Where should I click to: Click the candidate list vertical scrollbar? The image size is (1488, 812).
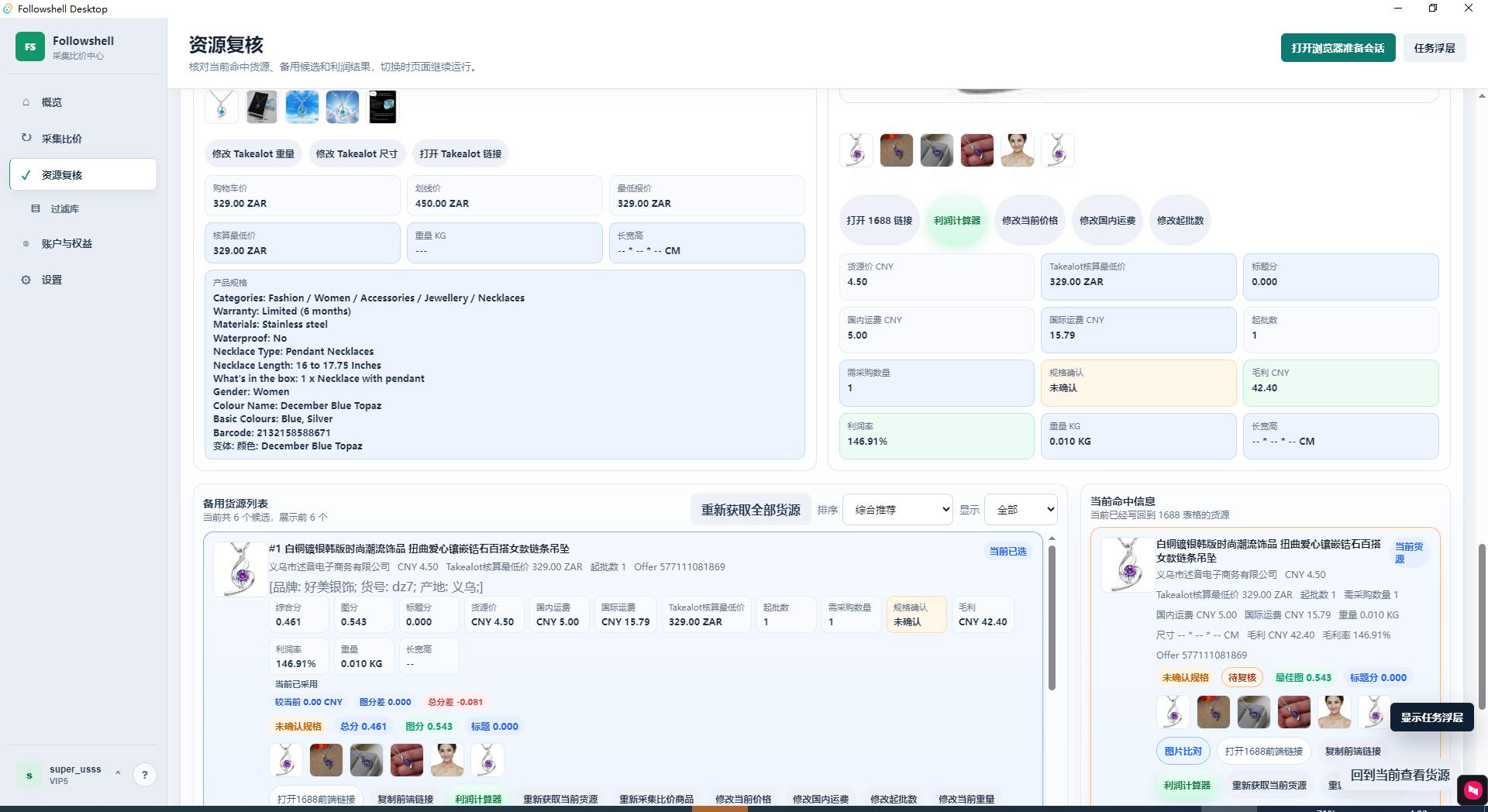[x=1052, y=617]
